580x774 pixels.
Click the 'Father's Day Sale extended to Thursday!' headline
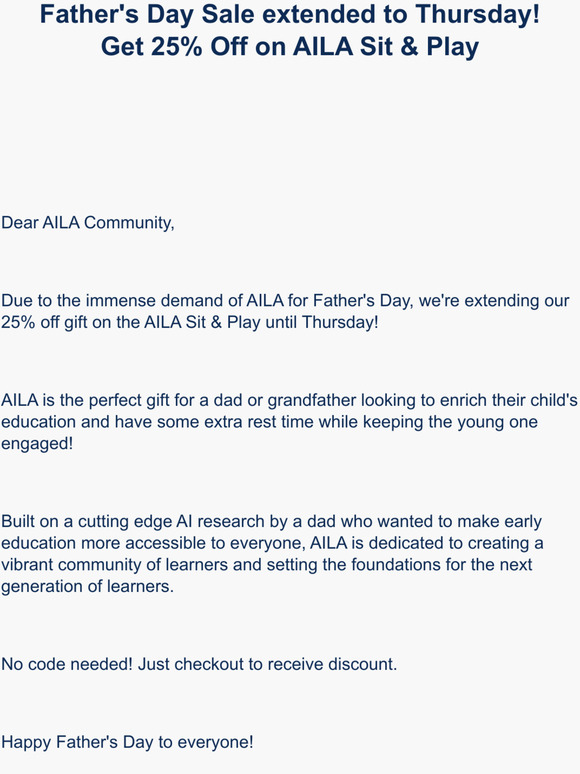point(290,14)
